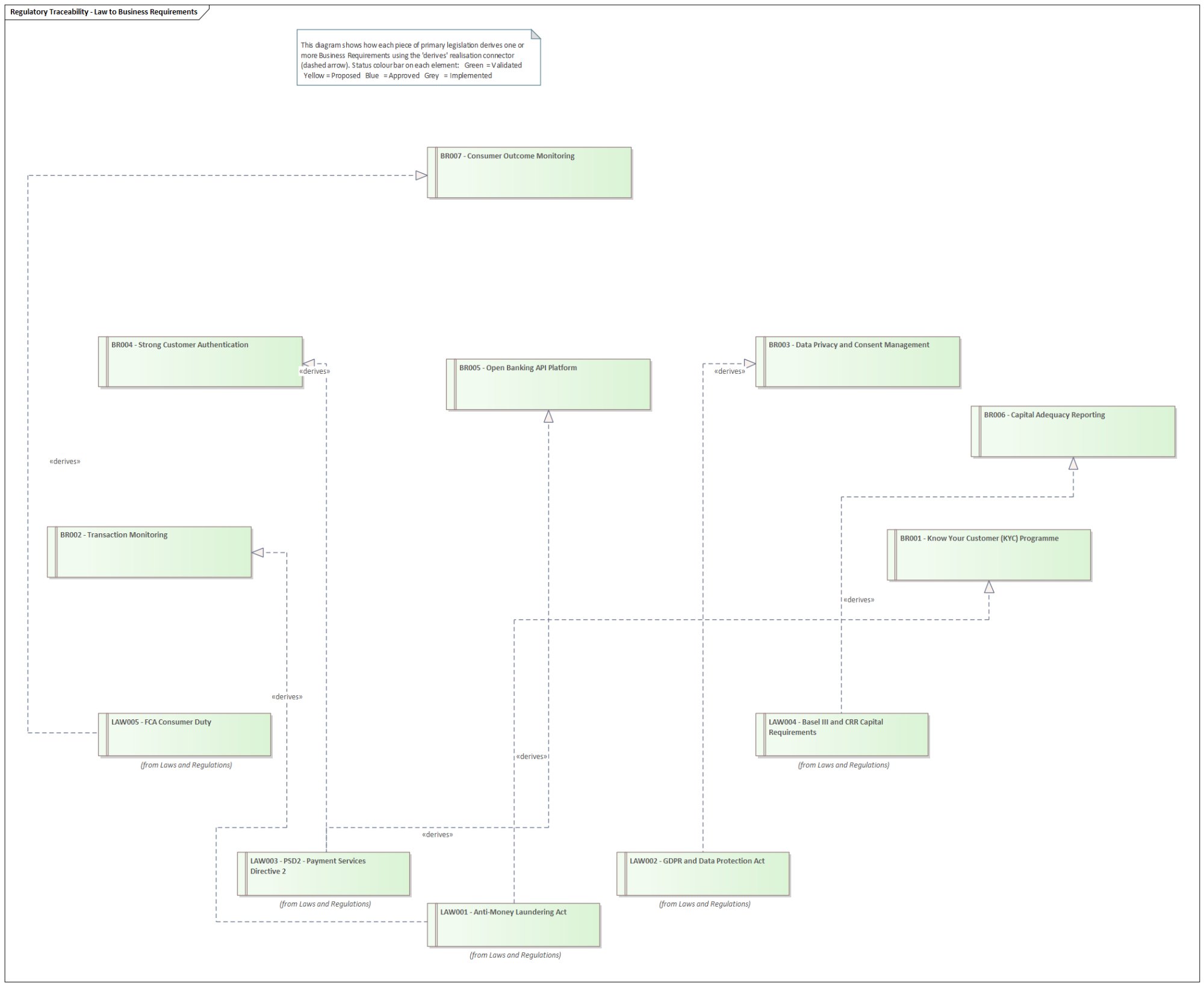Select BR002 Transaction Monitoring element
The image size is (1204, 986).
pyautogui.click(x=149, y=552)
